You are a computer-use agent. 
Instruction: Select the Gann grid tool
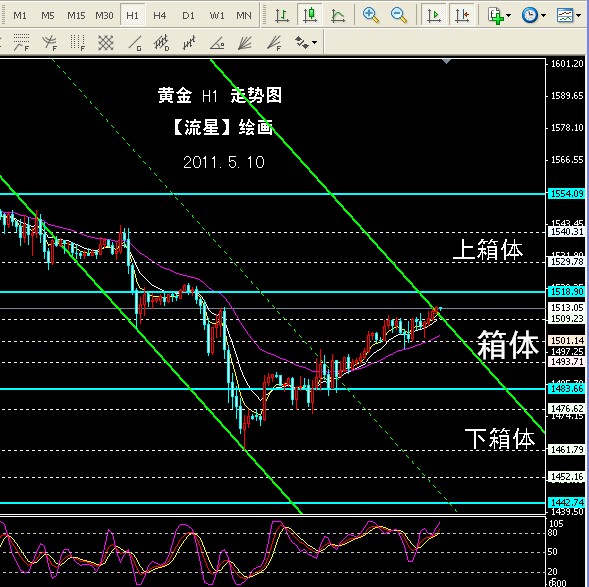pyautogui.click(x=106, y=43)
